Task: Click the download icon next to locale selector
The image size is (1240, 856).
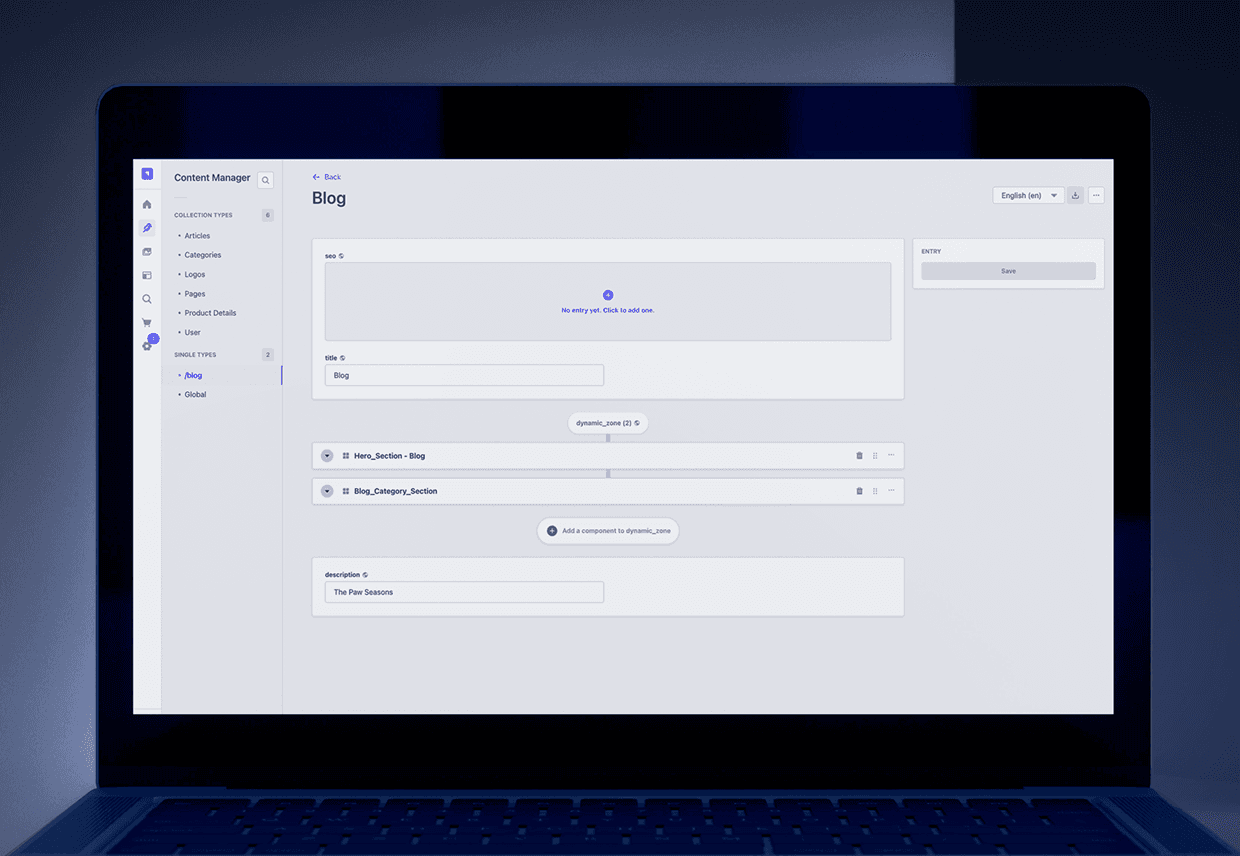Action: (x=1075, y=196)
